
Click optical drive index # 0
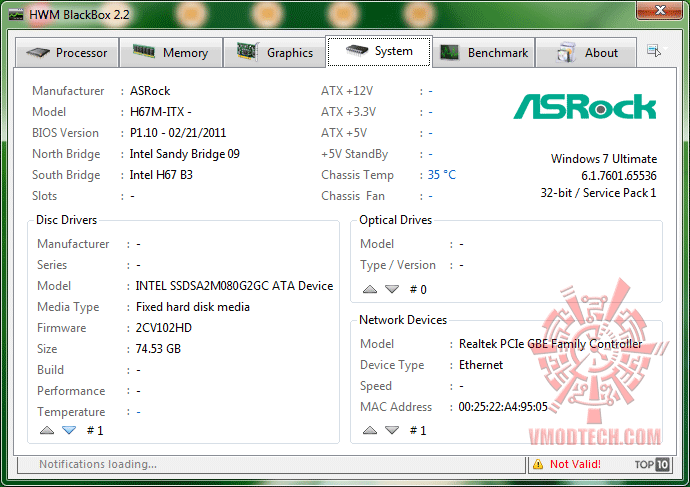coord(418,289)
